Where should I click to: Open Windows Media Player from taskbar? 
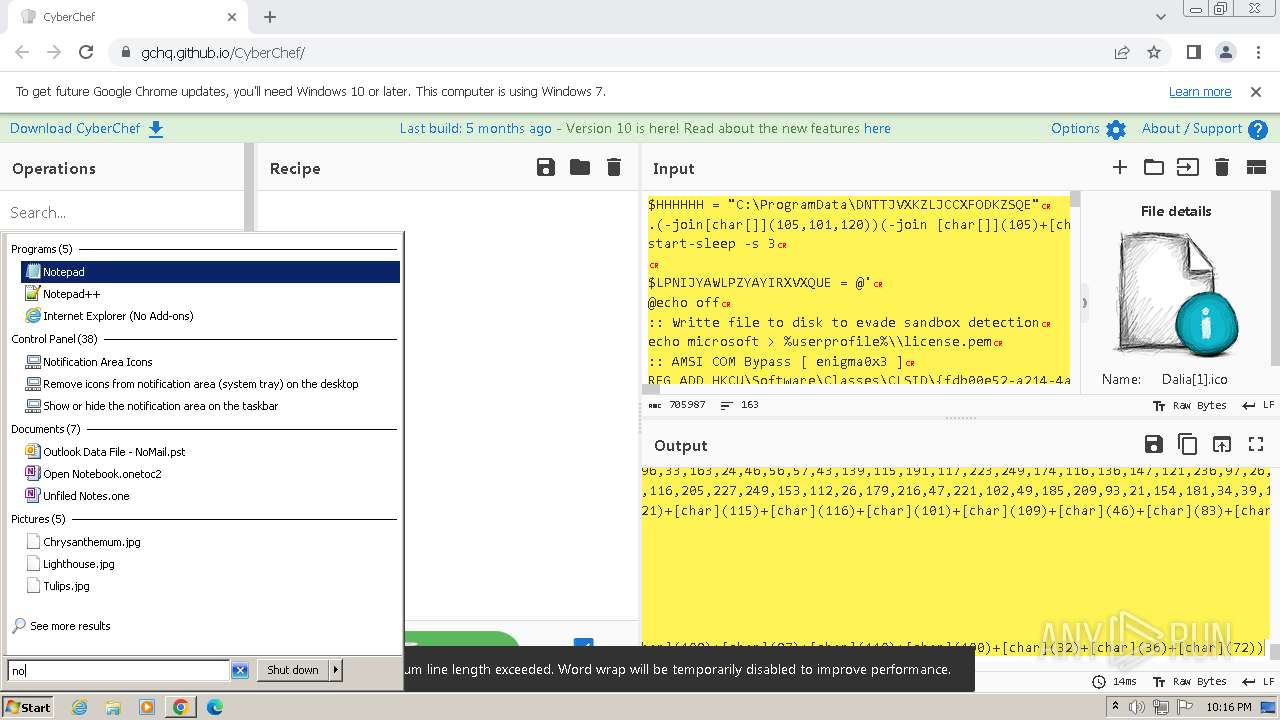(x=147, y=707)
